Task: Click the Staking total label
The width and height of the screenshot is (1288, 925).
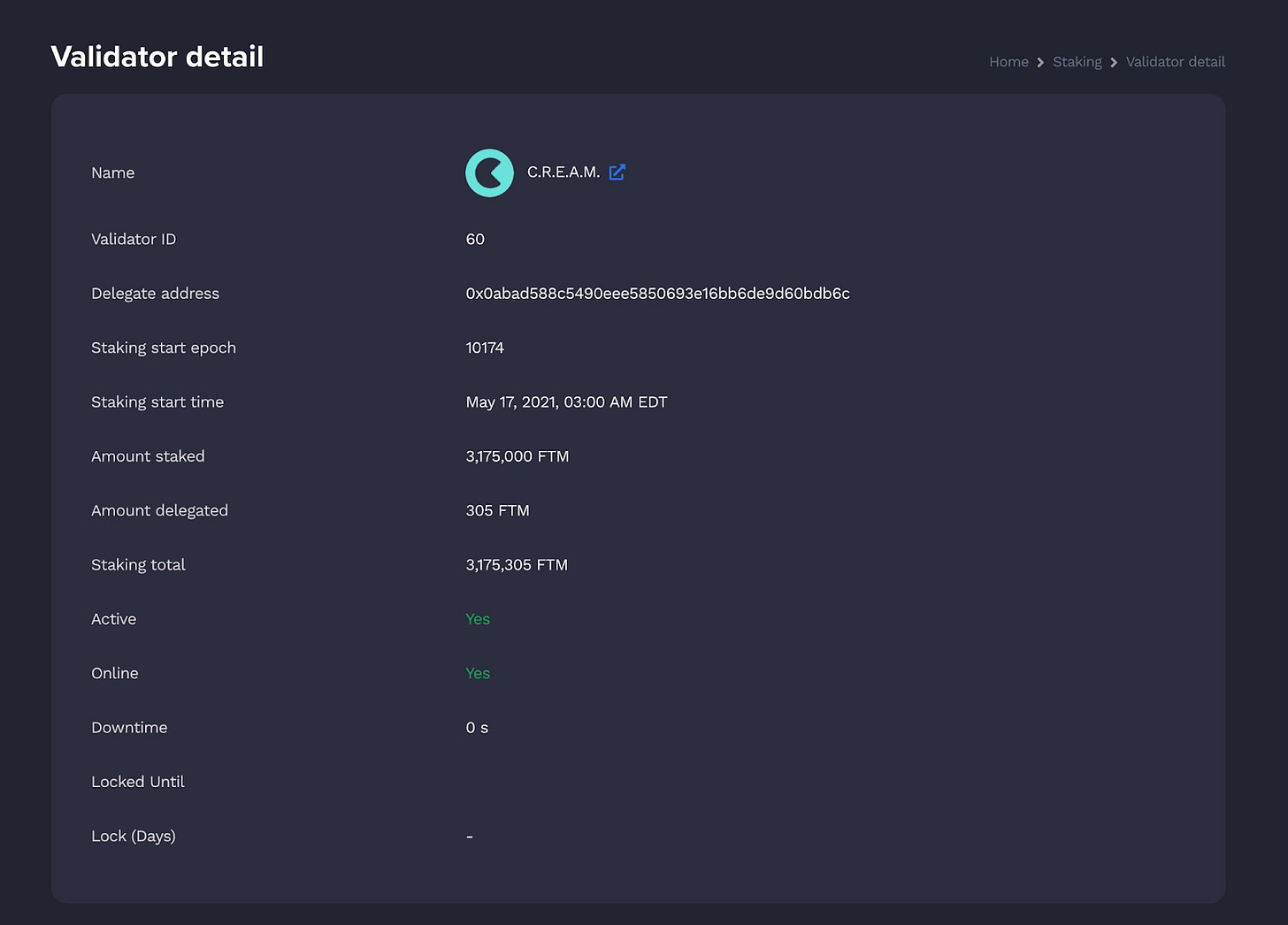Action: pos(138,565)
